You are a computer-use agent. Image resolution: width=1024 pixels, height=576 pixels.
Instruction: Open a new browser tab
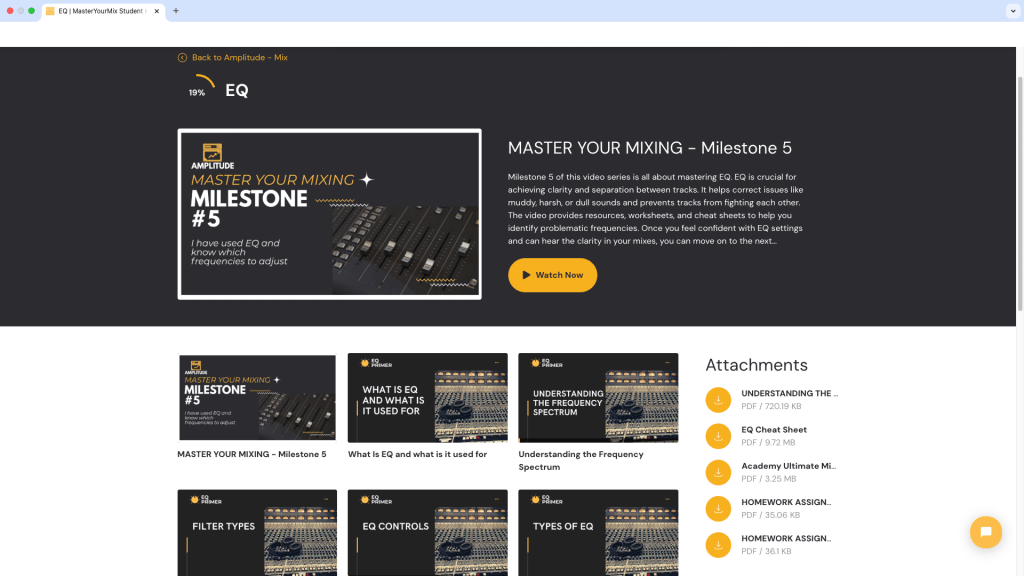(176, 12)
